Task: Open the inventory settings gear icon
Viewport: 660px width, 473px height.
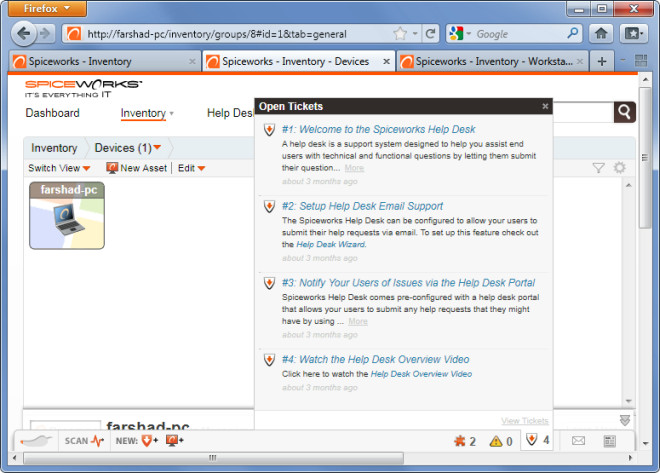Action: tap(619, 167)
